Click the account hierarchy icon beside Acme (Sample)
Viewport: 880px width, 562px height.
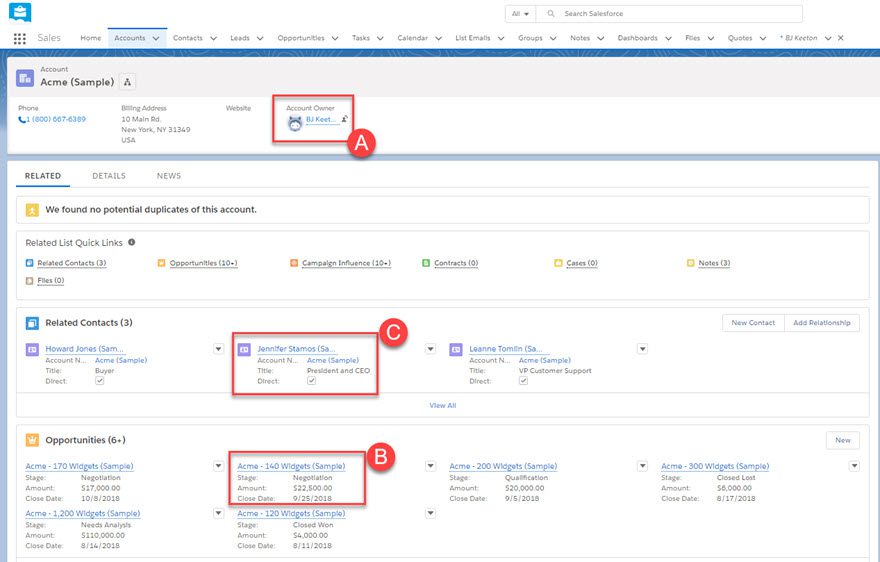[x=128, y=81]
